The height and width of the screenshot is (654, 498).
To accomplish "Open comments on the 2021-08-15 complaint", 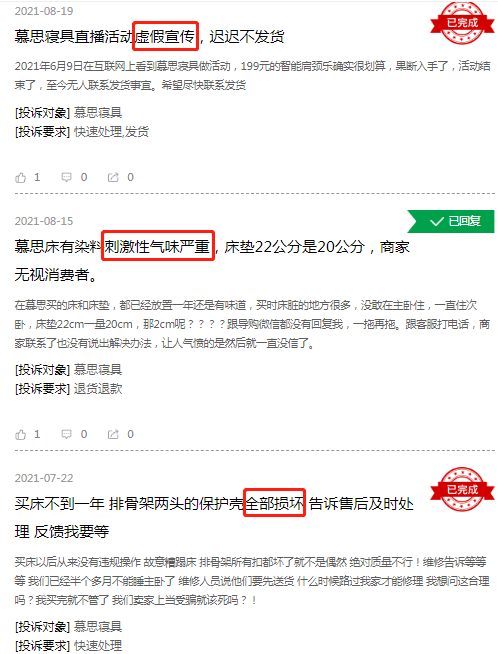I will (66, 434).
